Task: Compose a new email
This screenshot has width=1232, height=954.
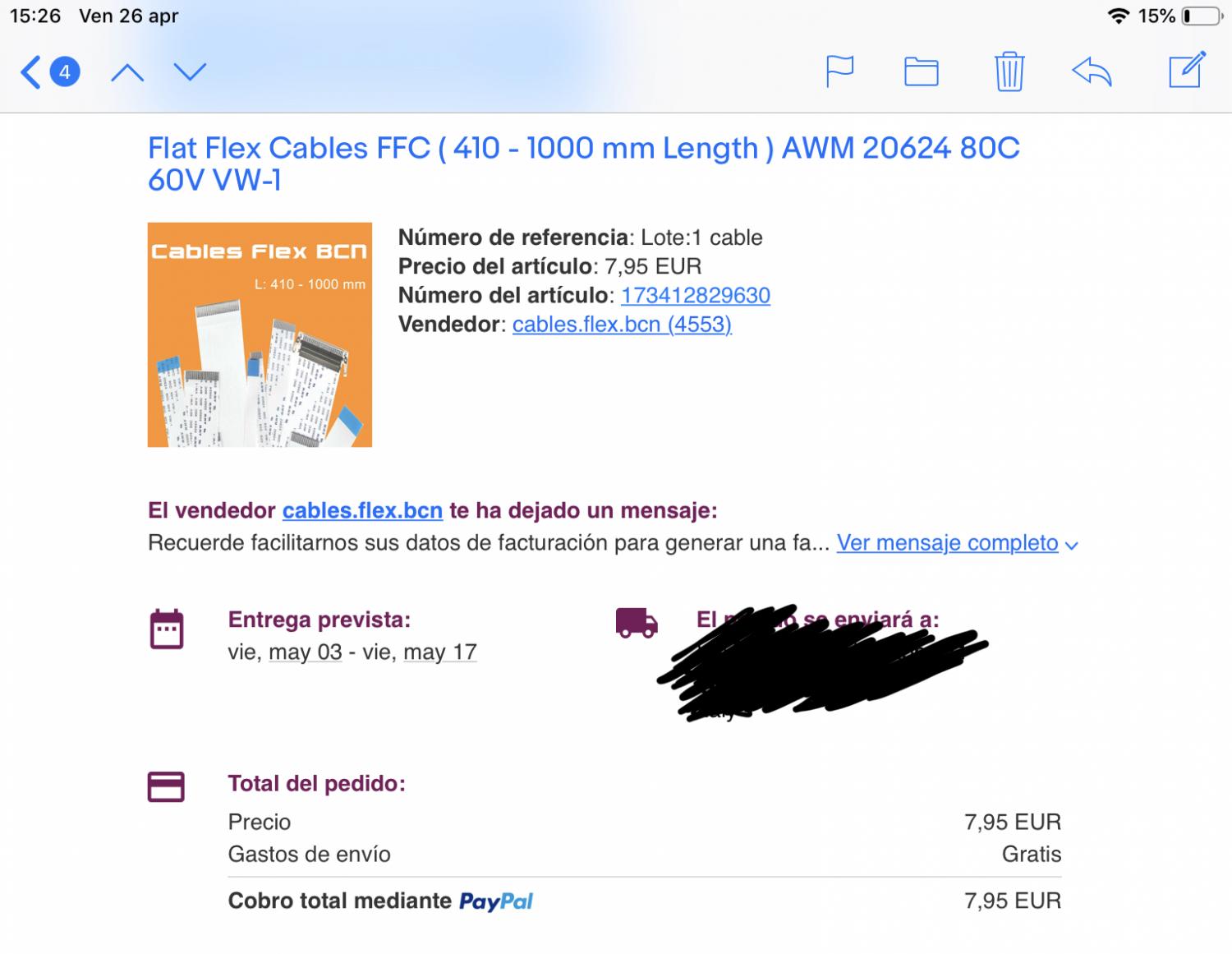Action: (1187, 69)
